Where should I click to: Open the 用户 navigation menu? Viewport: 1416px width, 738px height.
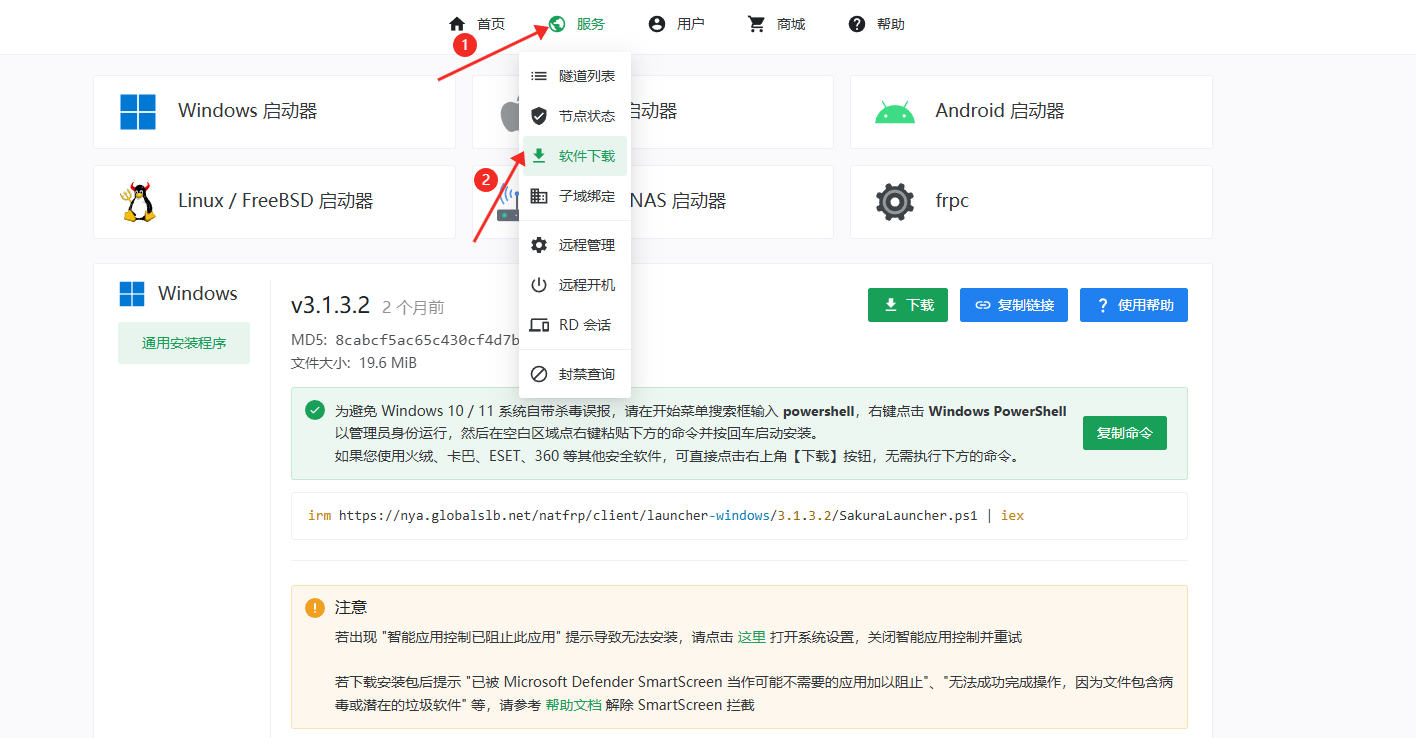(x=676, y=24)
